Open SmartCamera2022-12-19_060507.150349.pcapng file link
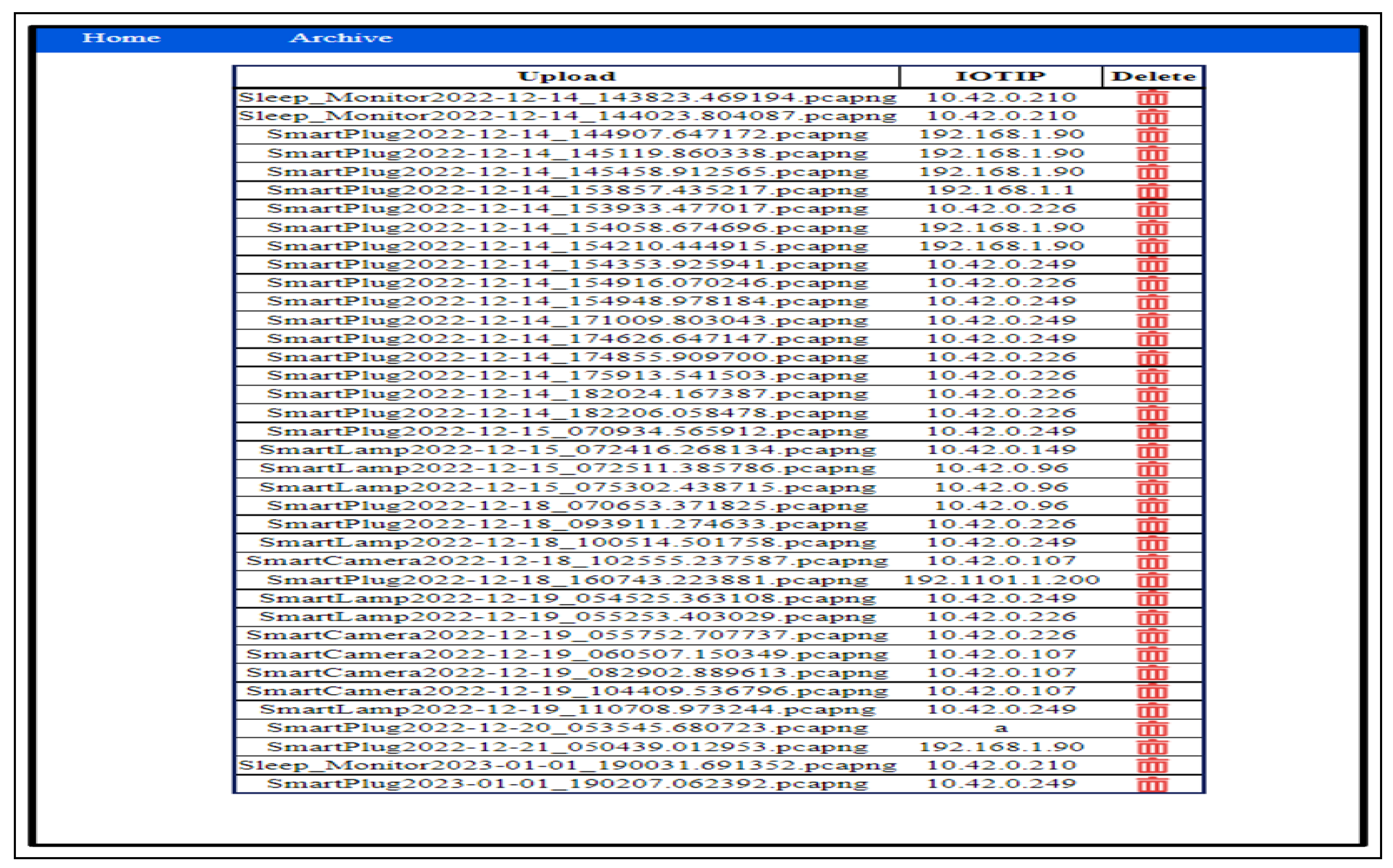This screenshot has height=868, width=1393. (567, 654)
